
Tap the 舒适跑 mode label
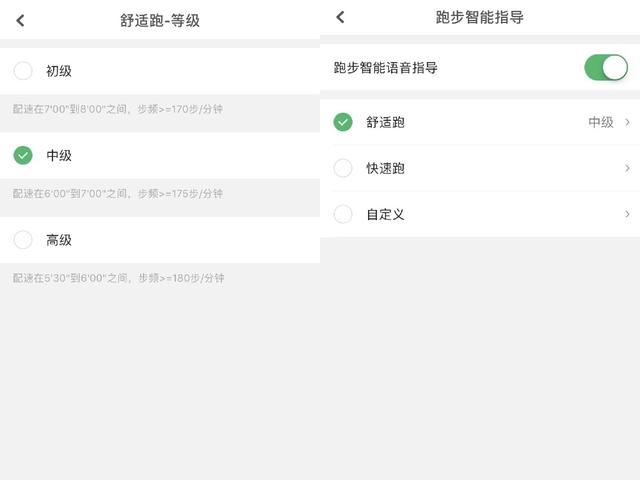[385, 122]
